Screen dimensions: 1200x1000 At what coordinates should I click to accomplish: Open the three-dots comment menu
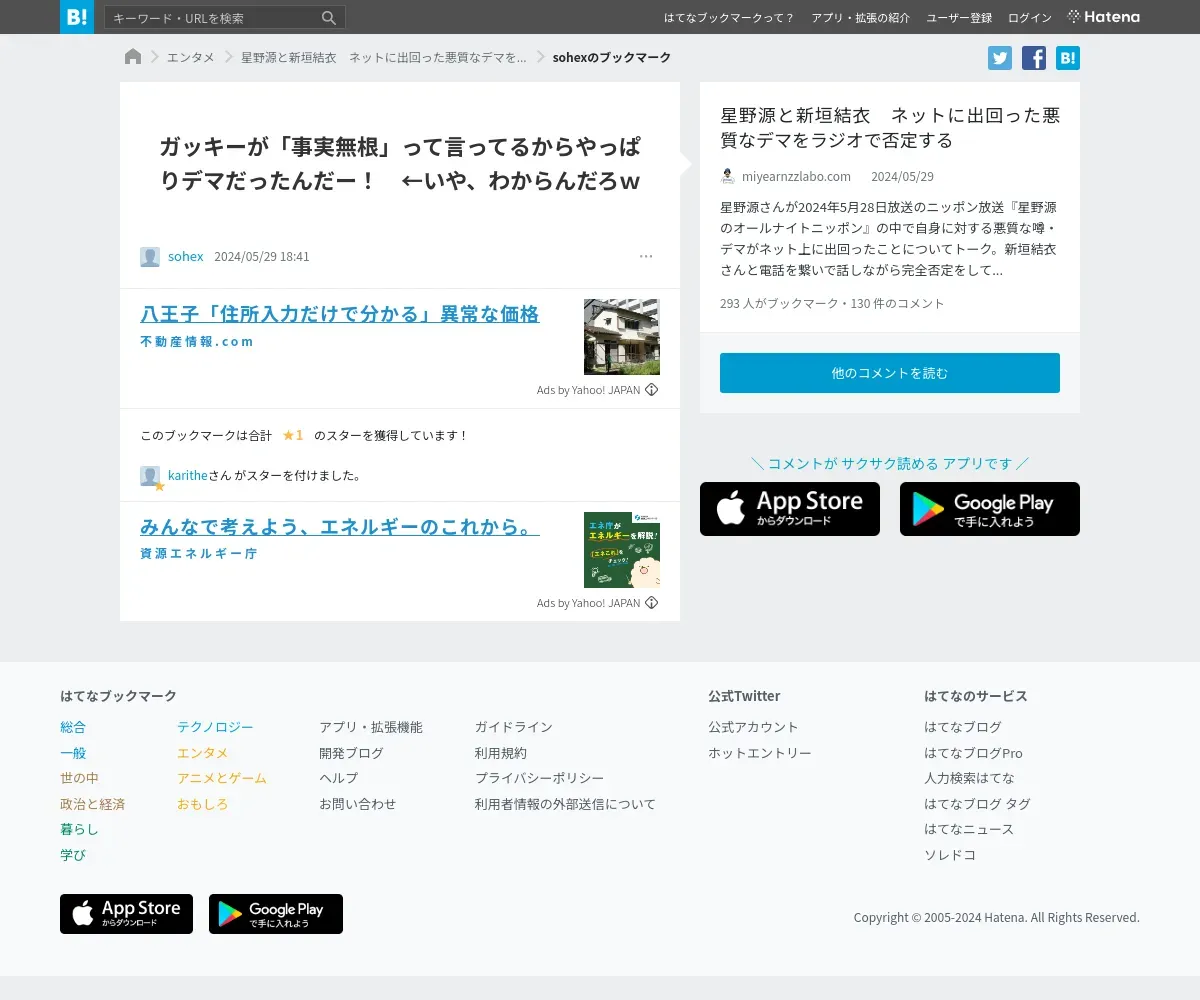coord(646,257)
